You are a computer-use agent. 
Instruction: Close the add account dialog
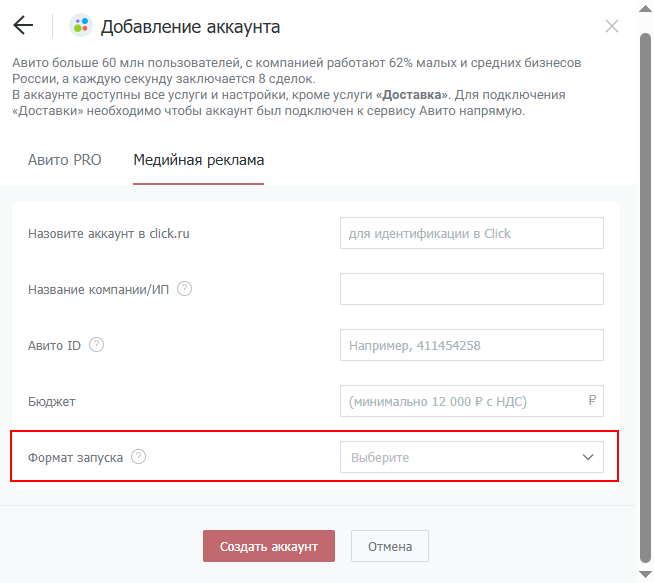tap(612, 26)
